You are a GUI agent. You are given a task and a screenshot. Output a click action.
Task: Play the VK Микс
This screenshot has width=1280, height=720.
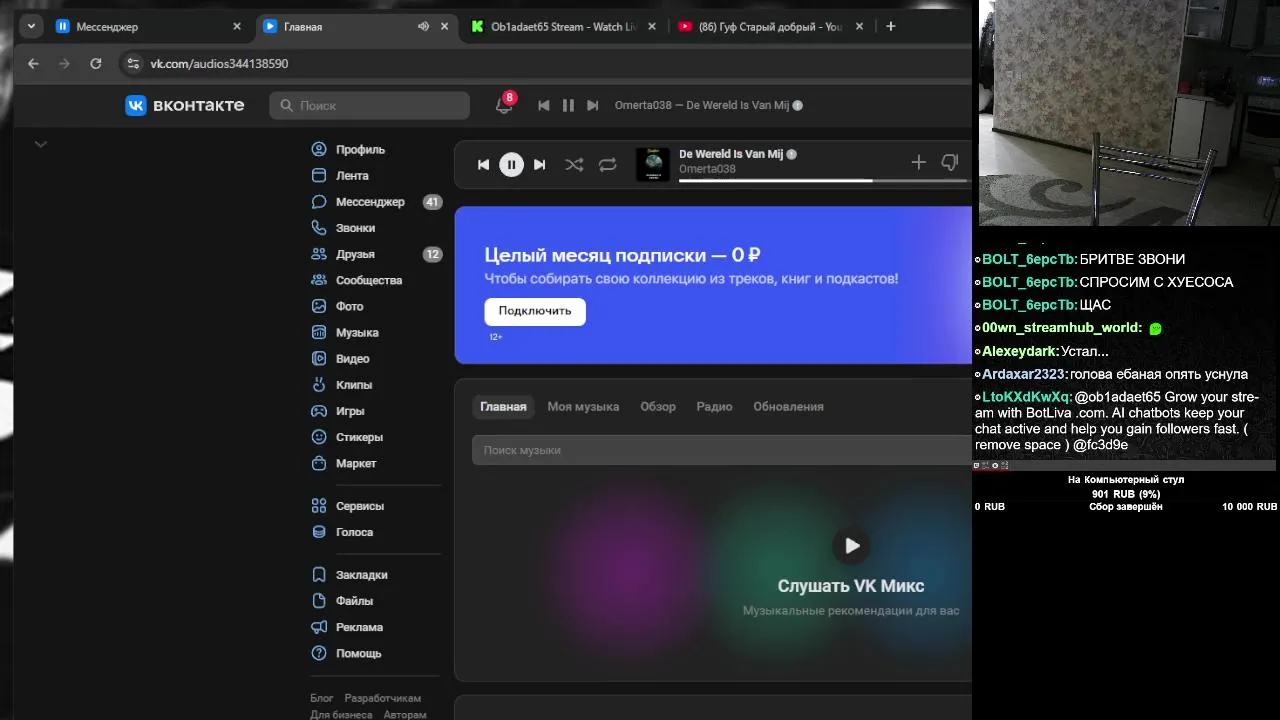pyautogui.click(x=851, y=546)
